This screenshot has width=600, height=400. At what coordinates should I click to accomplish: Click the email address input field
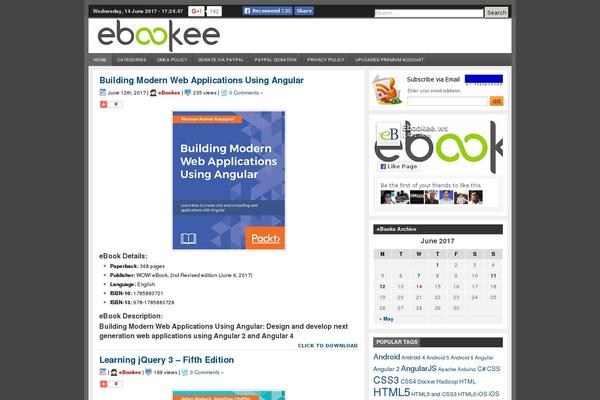[447, 101]
